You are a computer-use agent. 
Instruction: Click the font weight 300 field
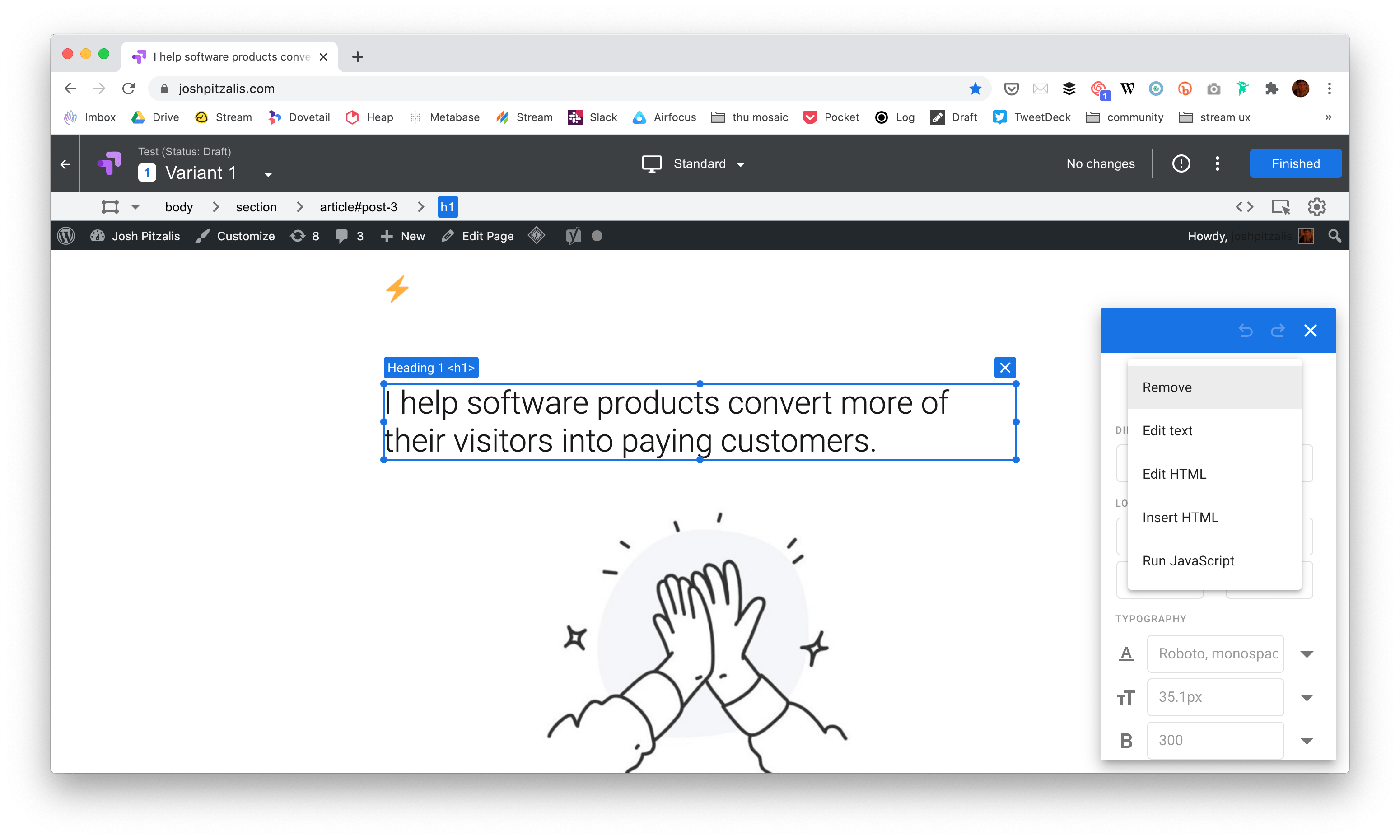[x=1214, y=740]
